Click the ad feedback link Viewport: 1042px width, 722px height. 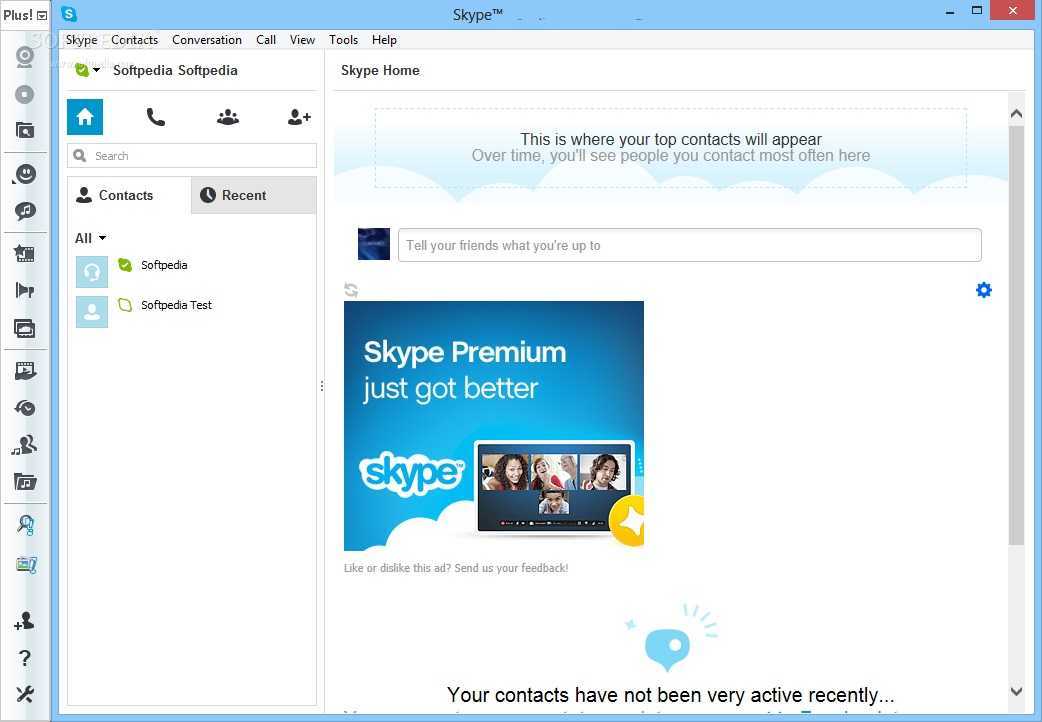click(456, 568)
